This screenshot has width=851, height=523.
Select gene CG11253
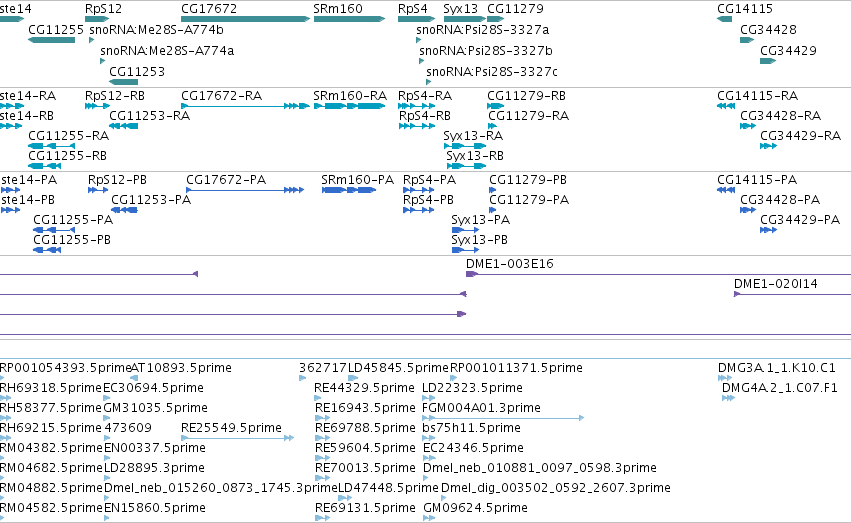point(123,82)
